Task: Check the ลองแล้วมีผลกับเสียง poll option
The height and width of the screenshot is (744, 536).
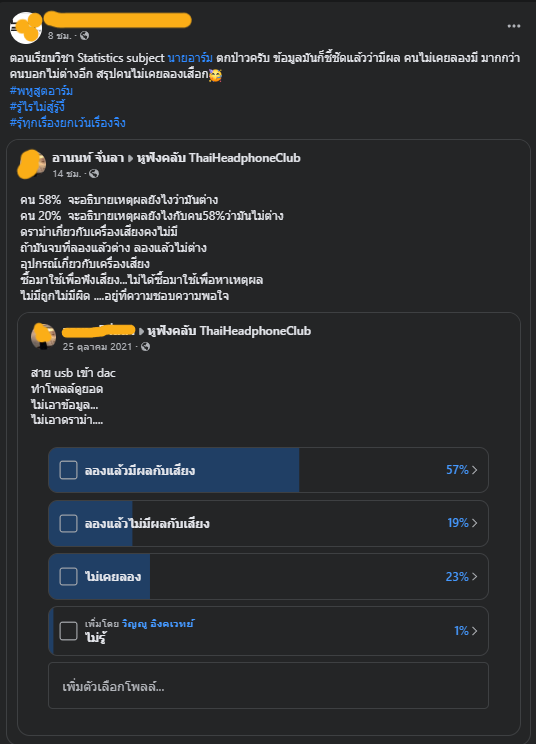Action: pos(68,470)
